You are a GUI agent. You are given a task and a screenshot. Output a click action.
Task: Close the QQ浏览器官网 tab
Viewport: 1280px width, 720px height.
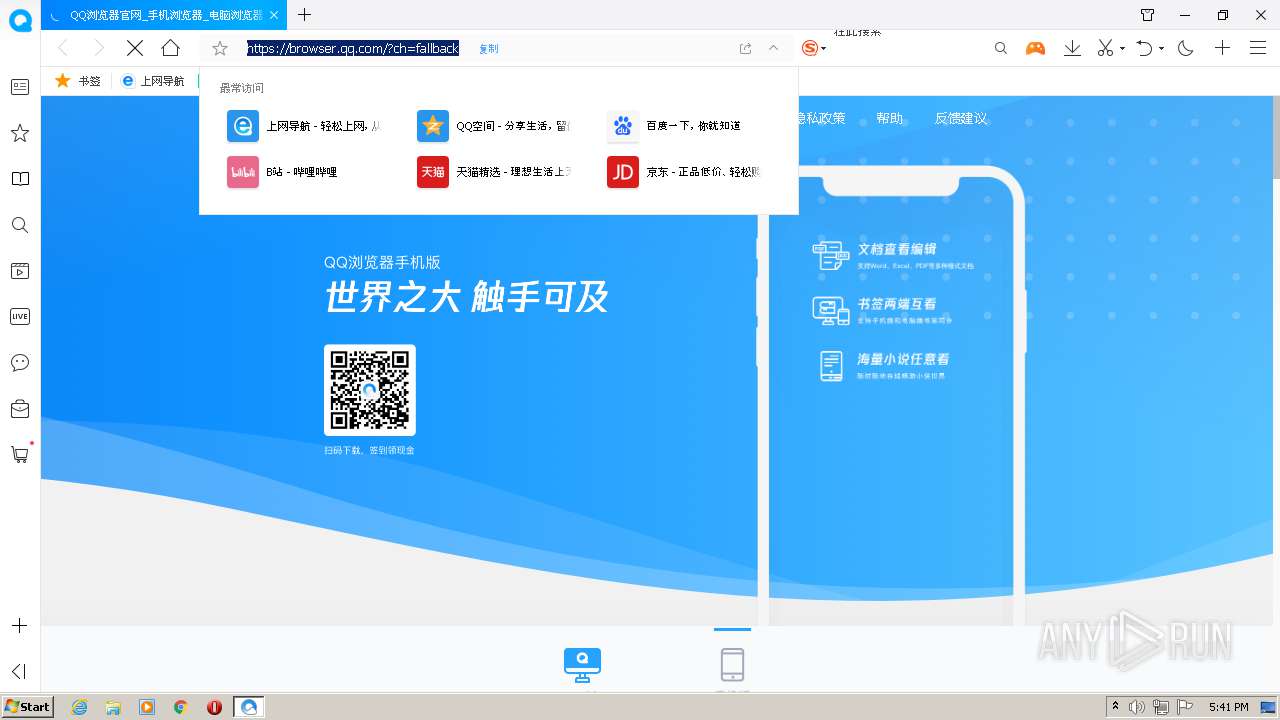click(x=275, y=15)
